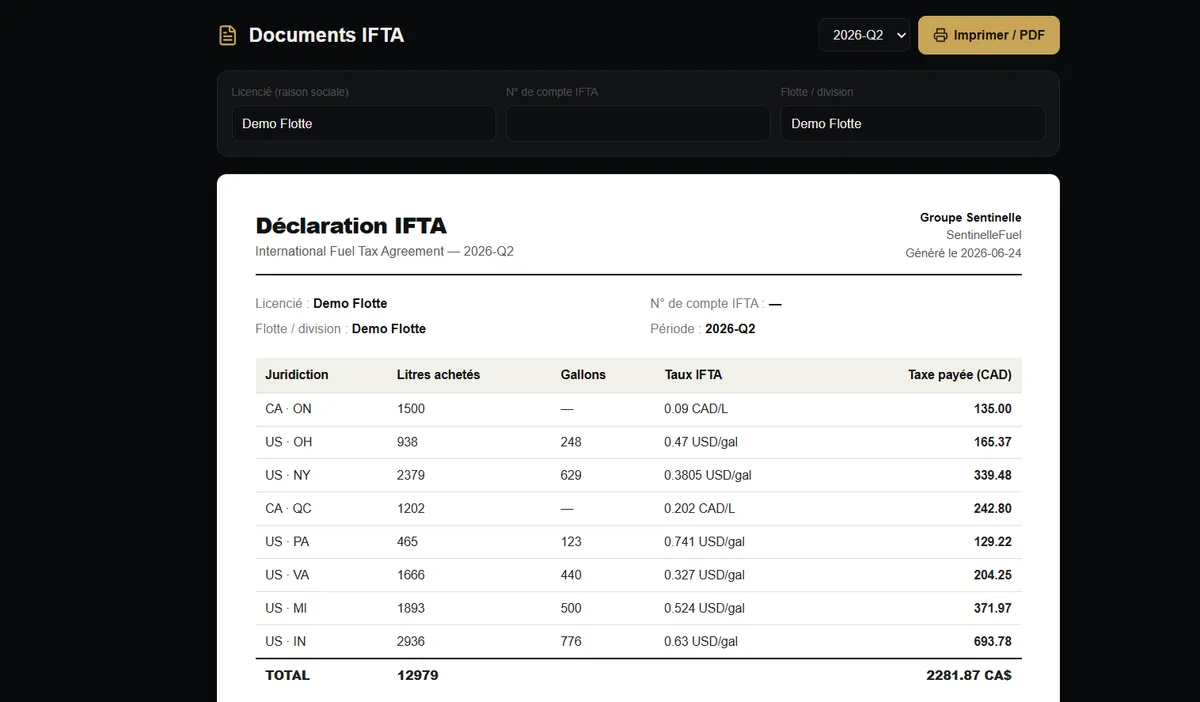This screenshot has height=702, width=1200.
Task: Click the Licencié (raison sociale) input field
Action: [x=363, y=124]
